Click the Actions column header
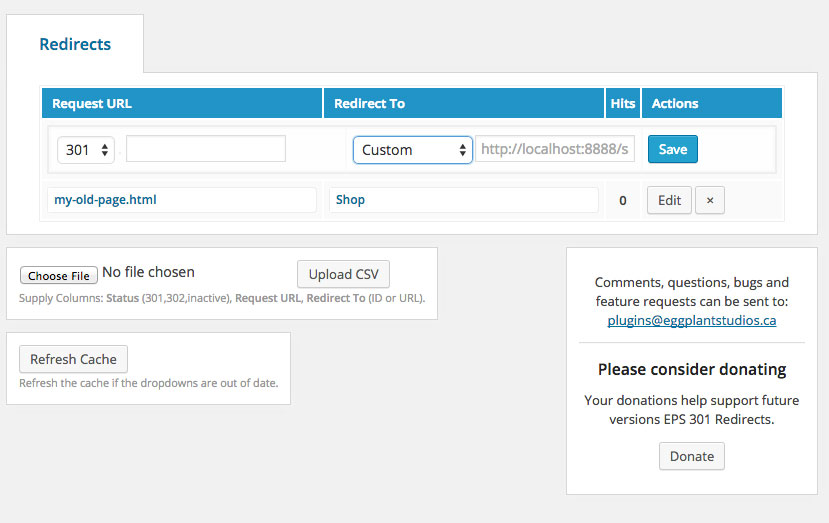The image size is (829, 523). pos(675,104)
